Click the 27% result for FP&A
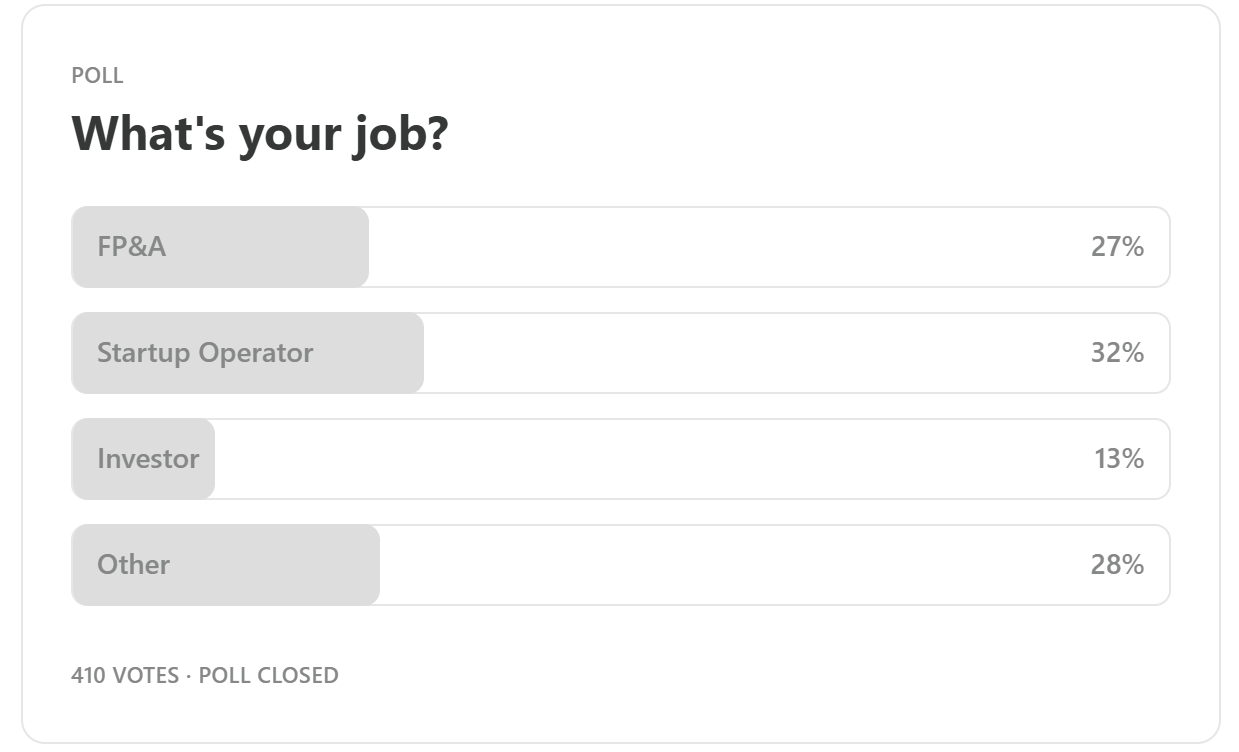 pos(1117,247)
